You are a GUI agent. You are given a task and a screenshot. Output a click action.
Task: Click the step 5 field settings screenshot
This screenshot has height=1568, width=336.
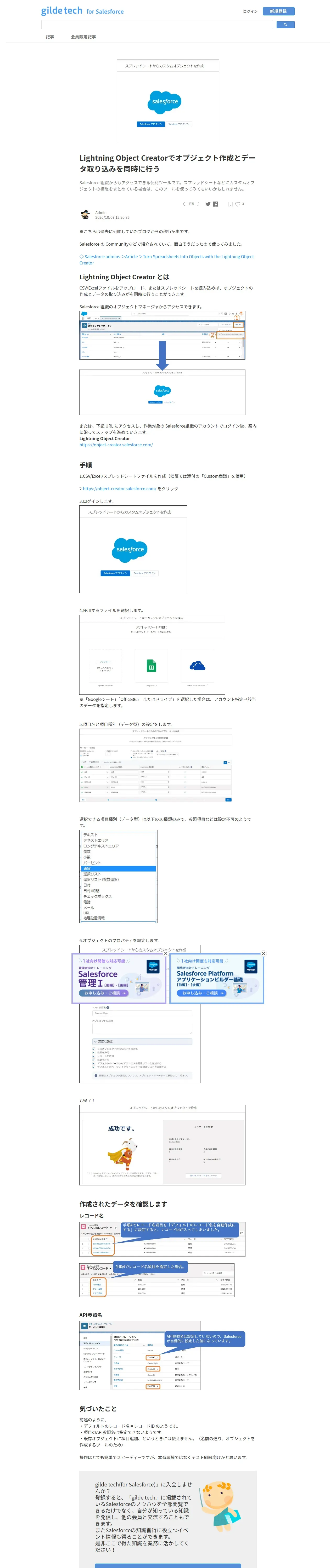coord(155,766)
